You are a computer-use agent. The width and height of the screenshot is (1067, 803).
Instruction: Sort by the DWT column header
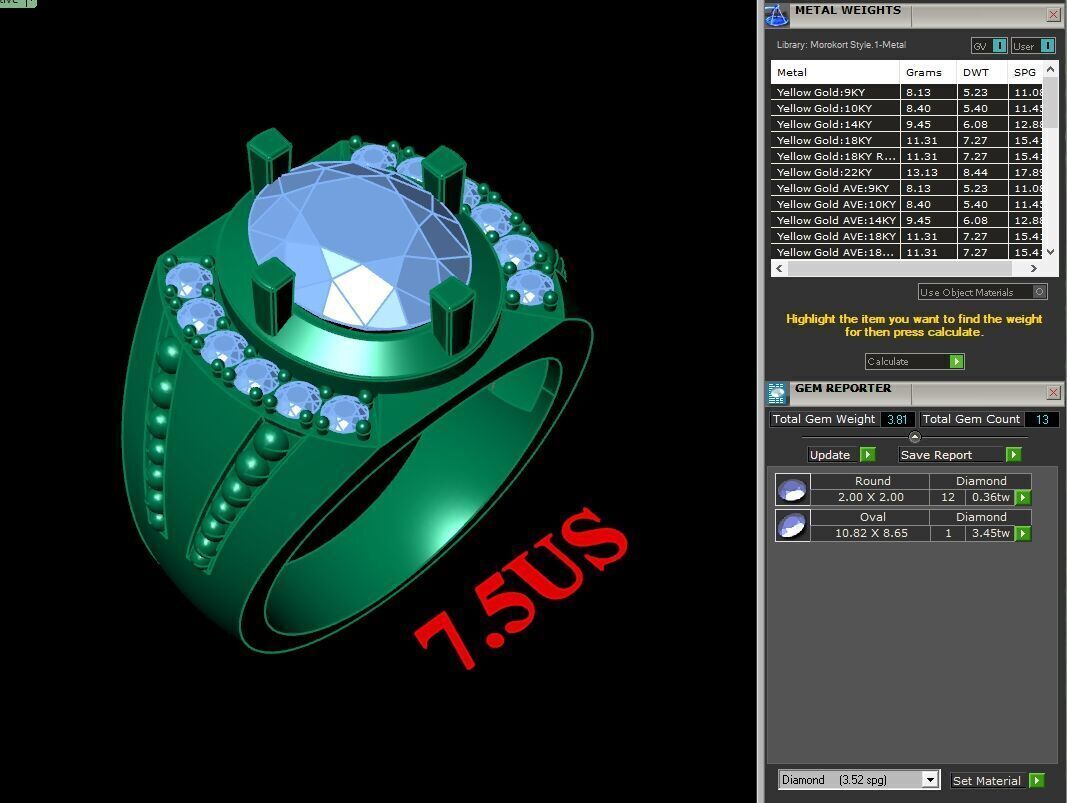pyautogui.click(x=982, y=72)
